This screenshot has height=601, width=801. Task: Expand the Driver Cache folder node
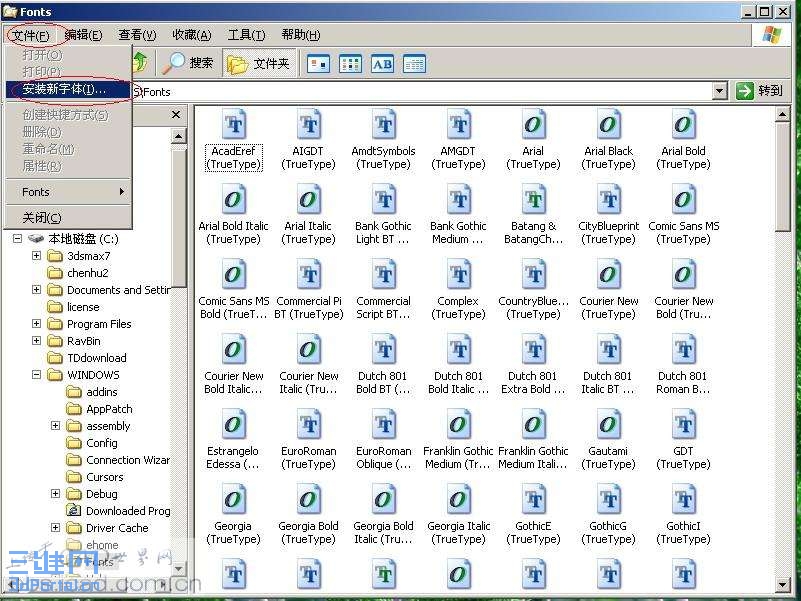(56, 527)
